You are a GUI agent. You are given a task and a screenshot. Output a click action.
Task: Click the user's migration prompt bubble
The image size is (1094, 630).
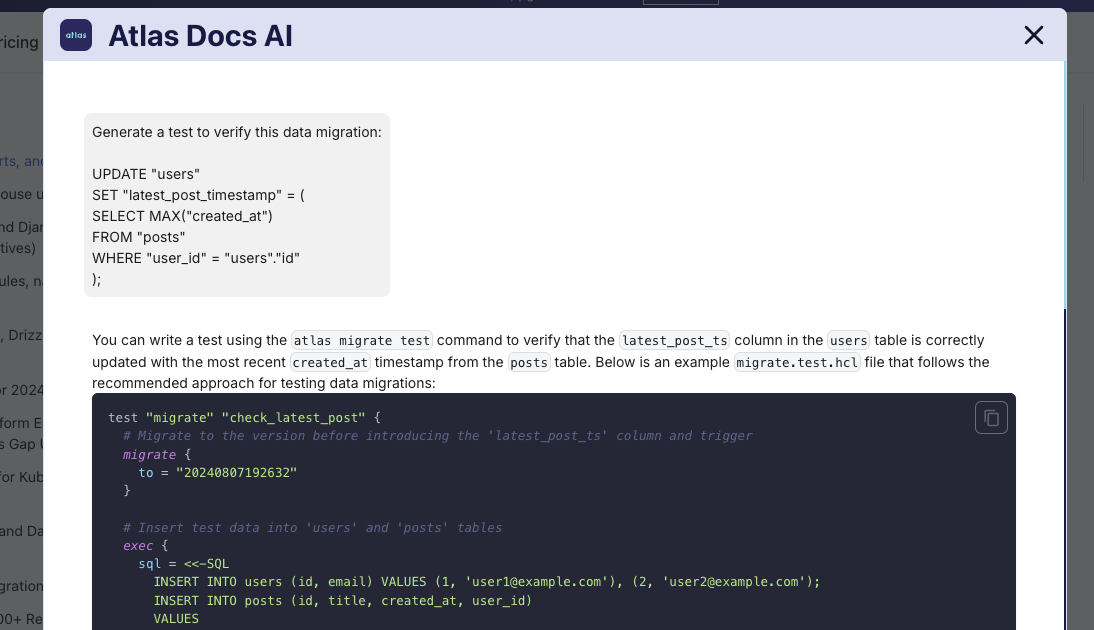tap(236, 204)
